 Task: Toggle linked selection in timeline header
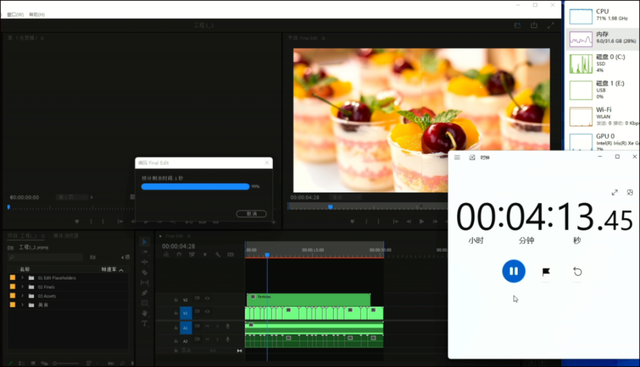pos(192,254)
